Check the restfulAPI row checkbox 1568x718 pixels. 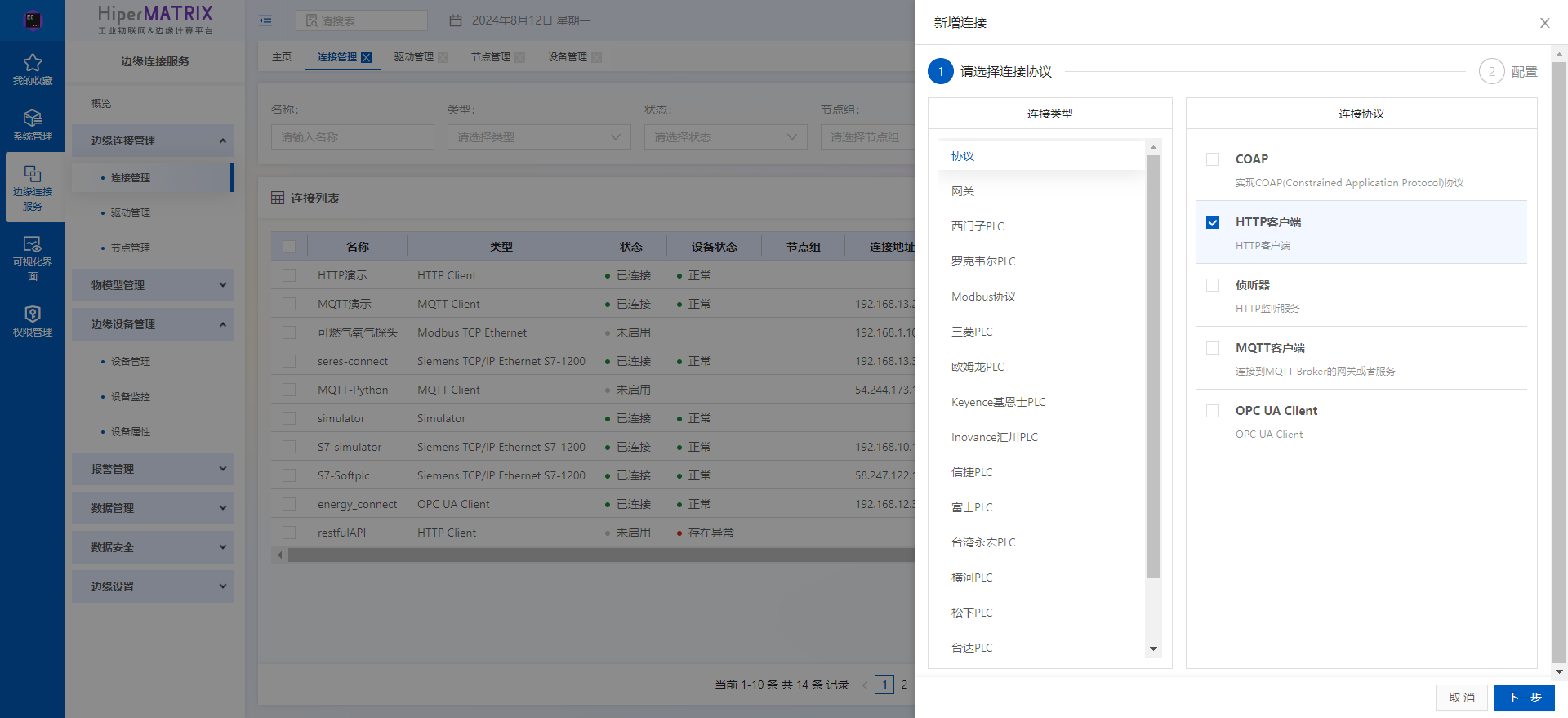click(x=289, y=533)
